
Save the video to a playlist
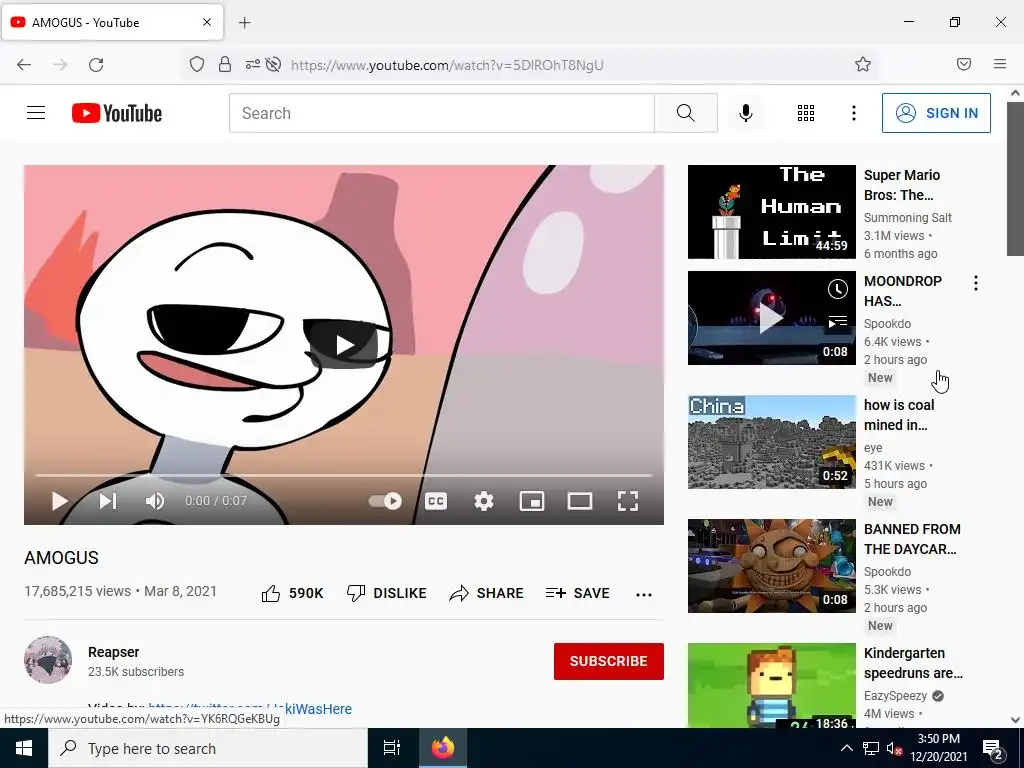pos(577,593)
